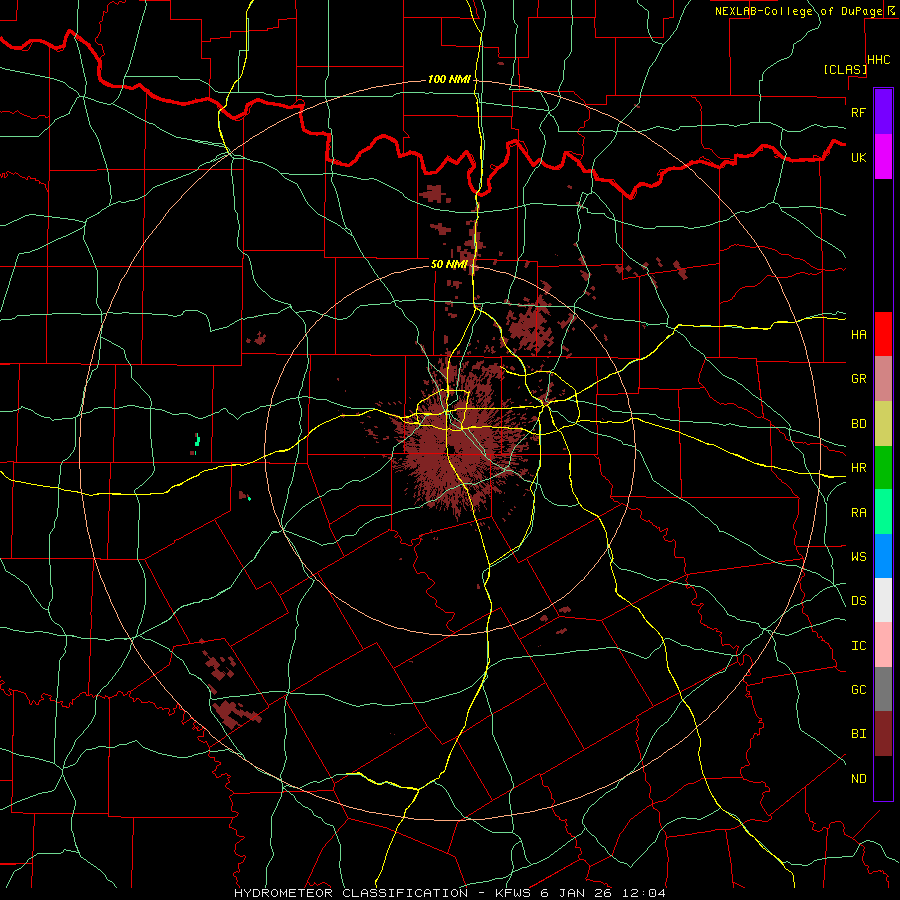
Task: Click the 'GC' legend label
Action: [858, 689]
